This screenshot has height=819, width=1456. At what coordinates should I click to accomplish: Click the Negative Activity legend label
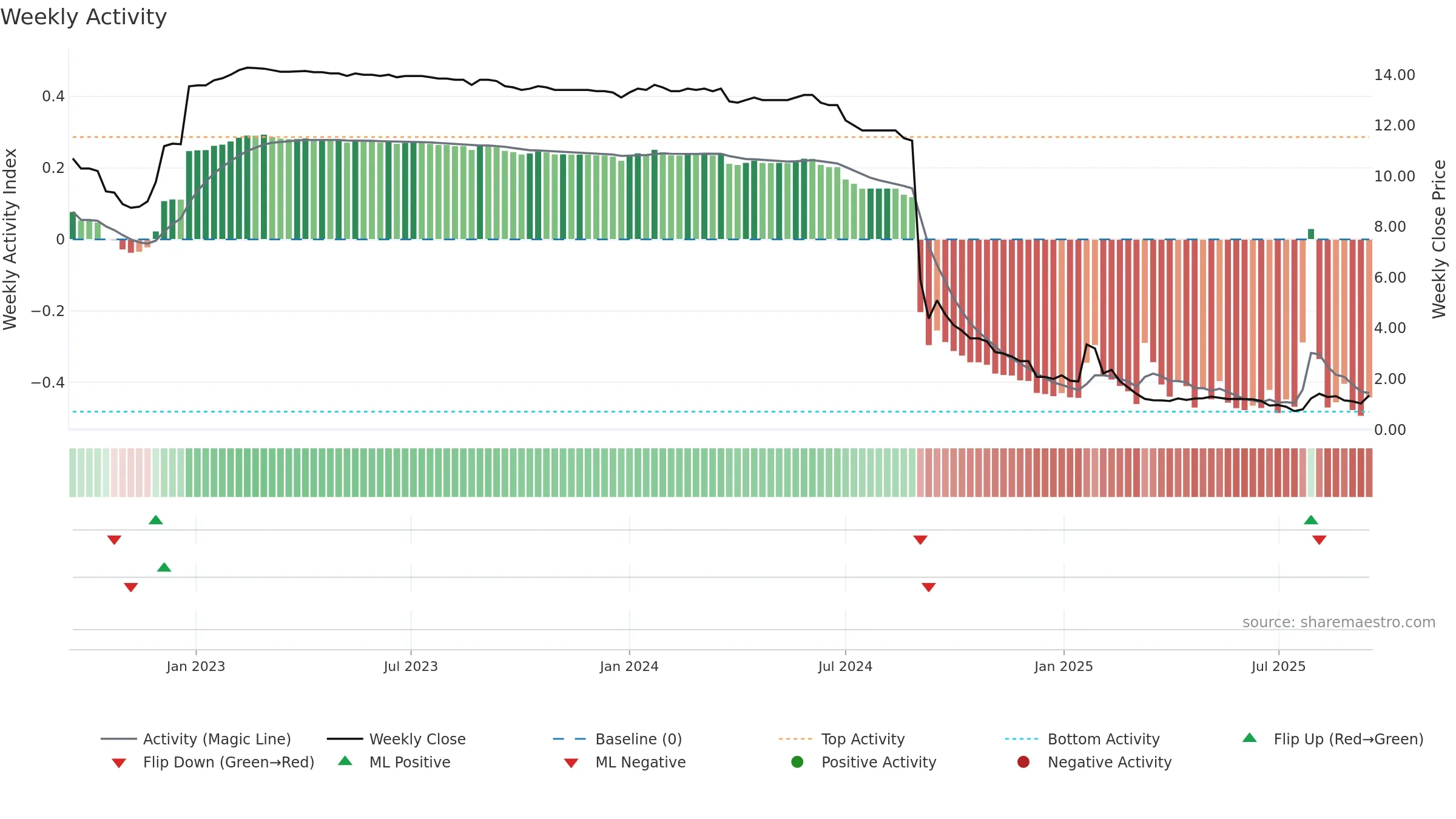(1110, 762)
